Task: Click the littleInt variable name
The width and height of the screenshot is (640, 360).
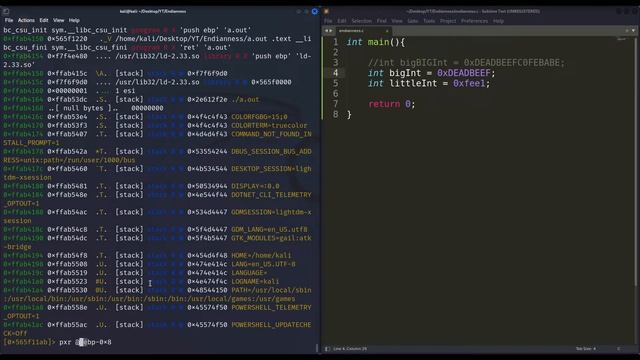Action: 413,83
